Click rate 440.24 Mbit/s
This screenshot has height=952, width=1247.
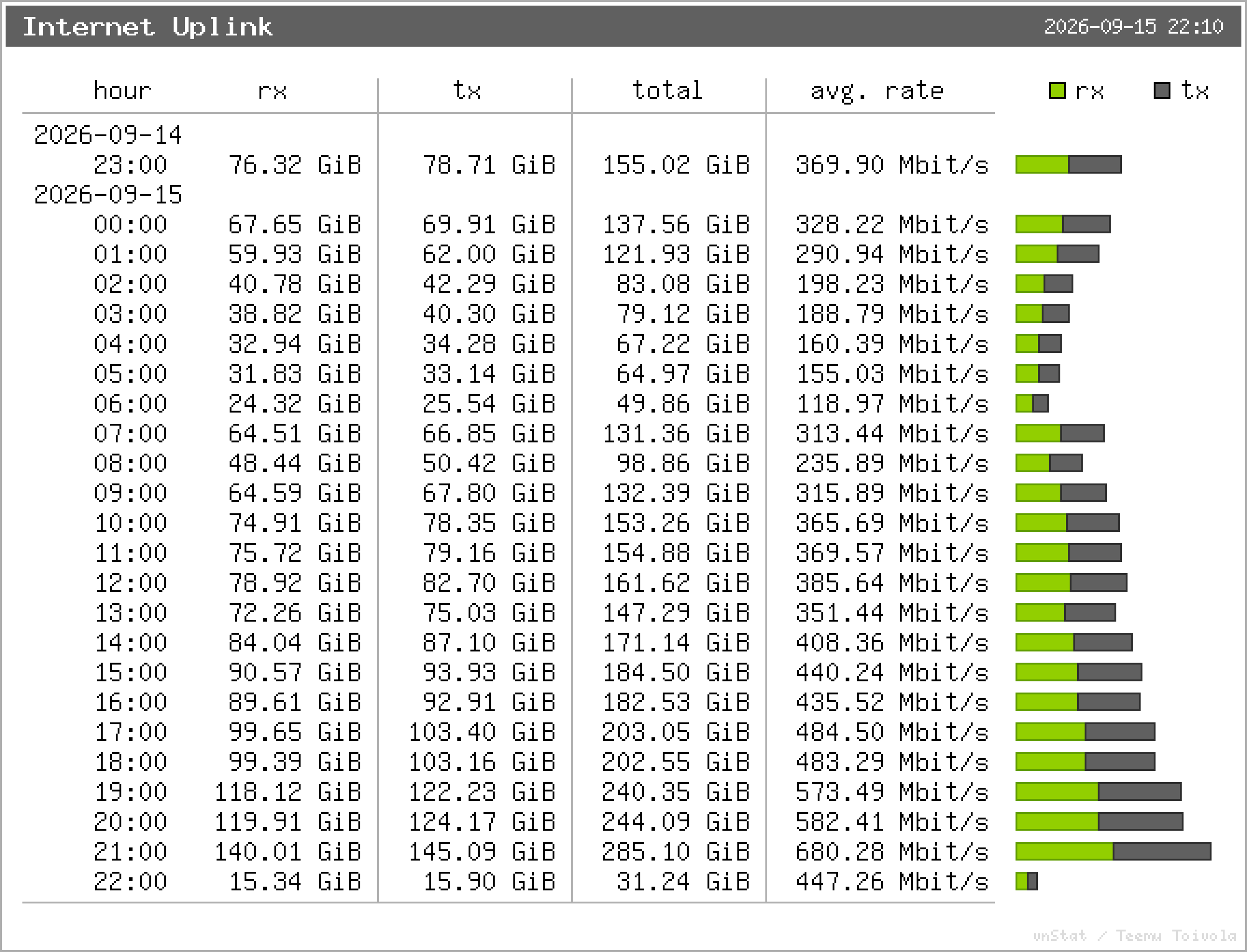point(892,672)
